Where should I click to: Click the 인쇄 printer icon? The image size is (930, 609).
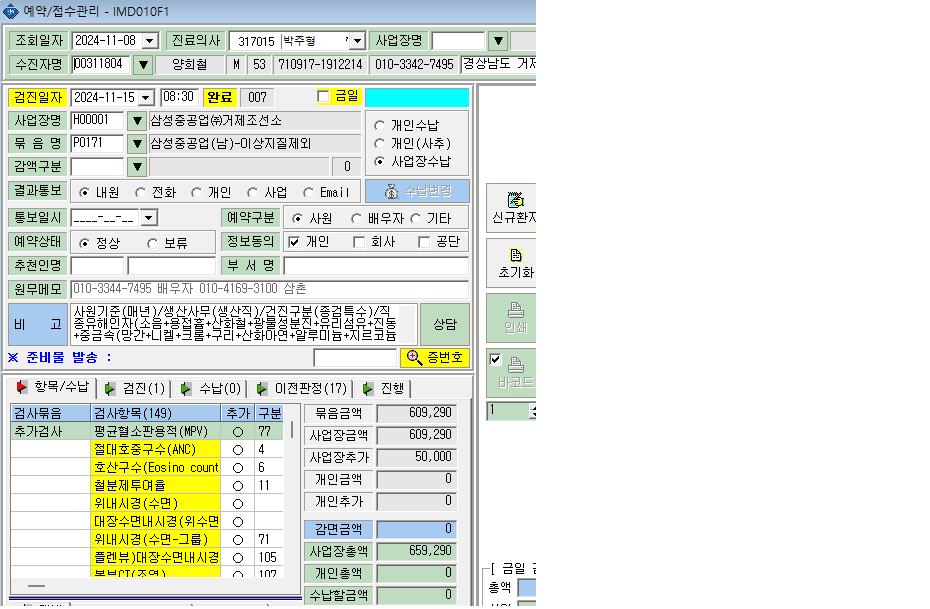(515, 310)
